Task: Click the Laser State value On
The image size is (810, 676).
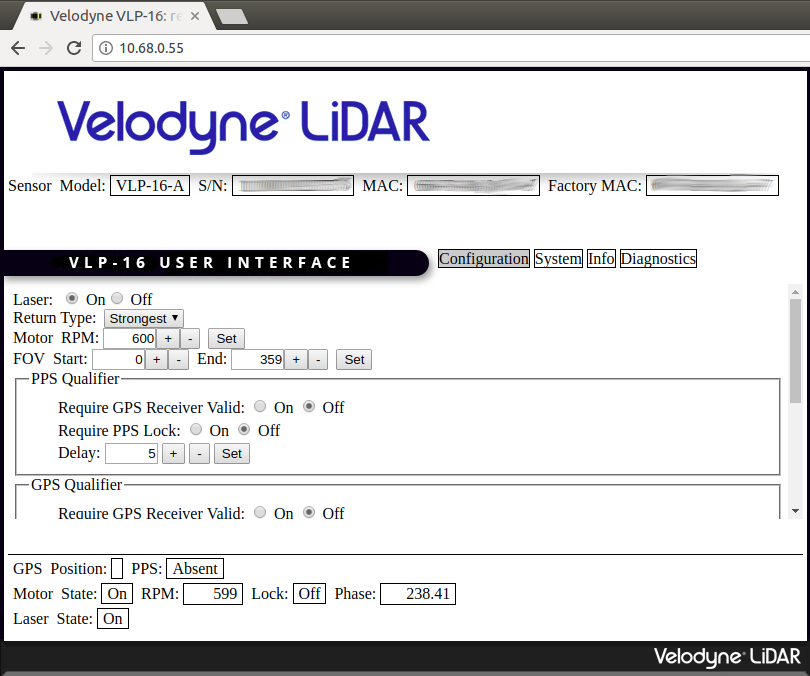Action: (x=113, y=619)
